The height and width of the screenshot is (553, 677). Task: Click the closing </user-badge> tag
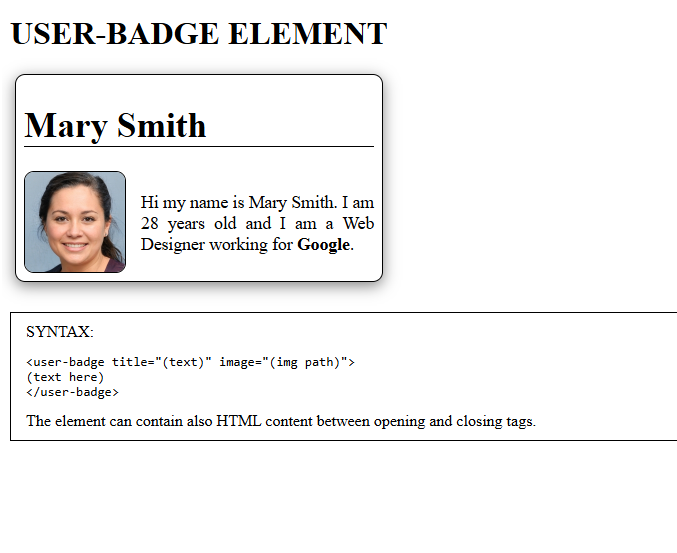[72, 392]
